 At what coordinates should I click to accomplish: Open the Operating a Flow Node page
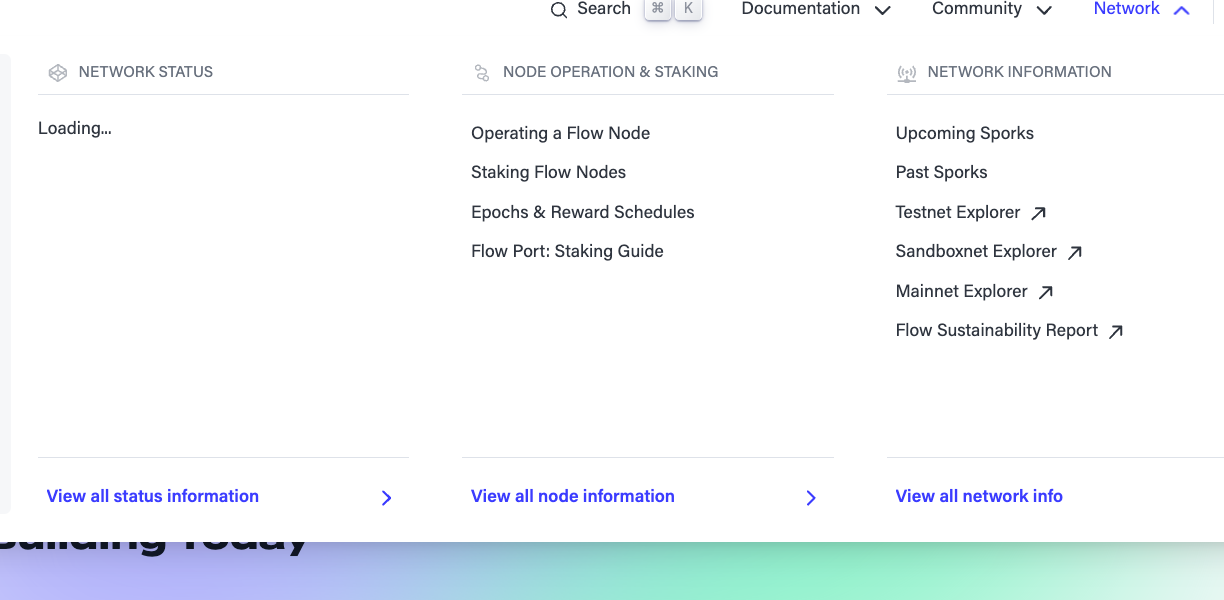560,133
